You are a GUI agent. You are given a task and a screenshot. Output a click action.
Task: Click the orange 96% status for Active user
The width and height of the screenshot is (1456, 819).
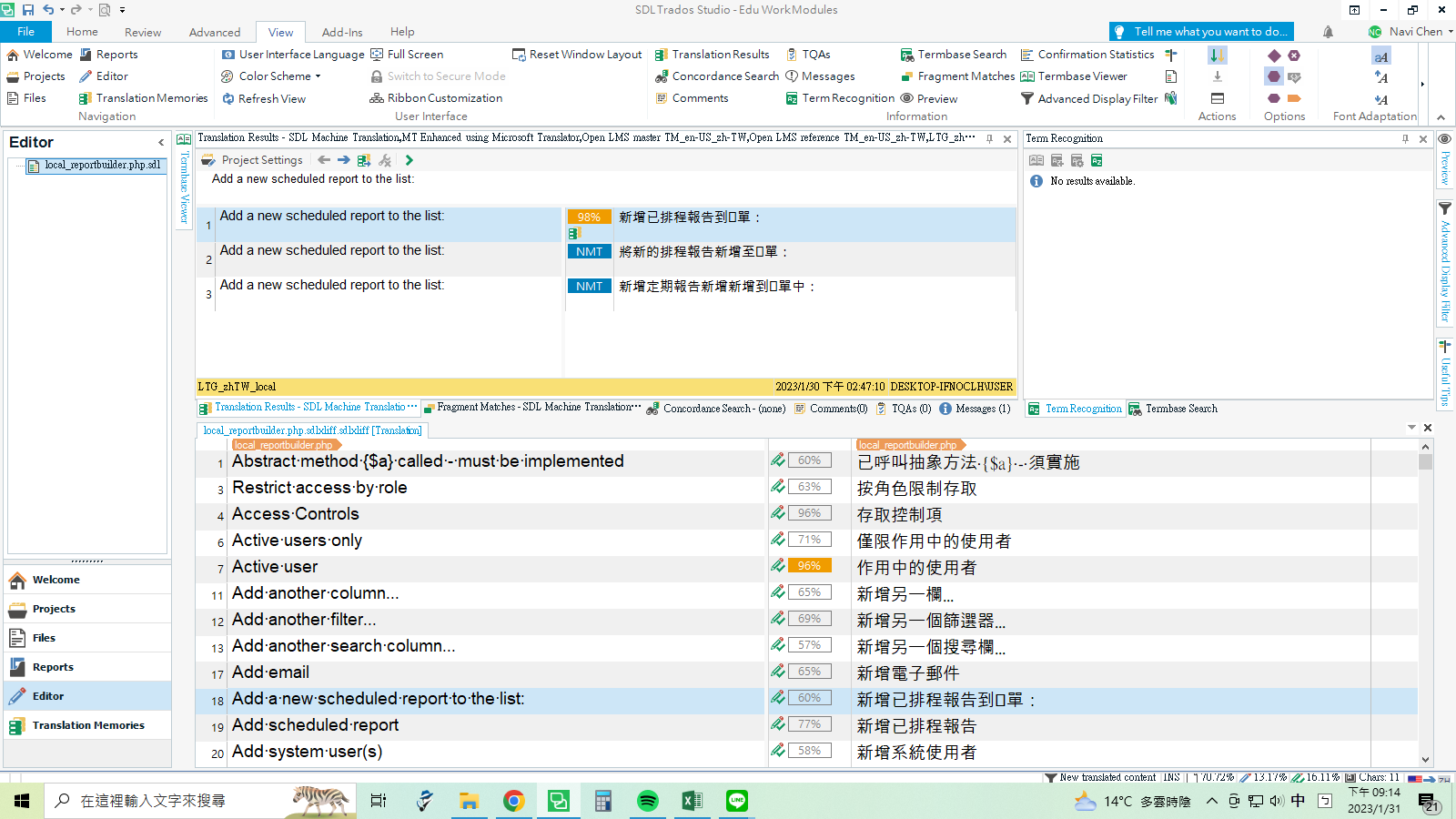point(809,566)
